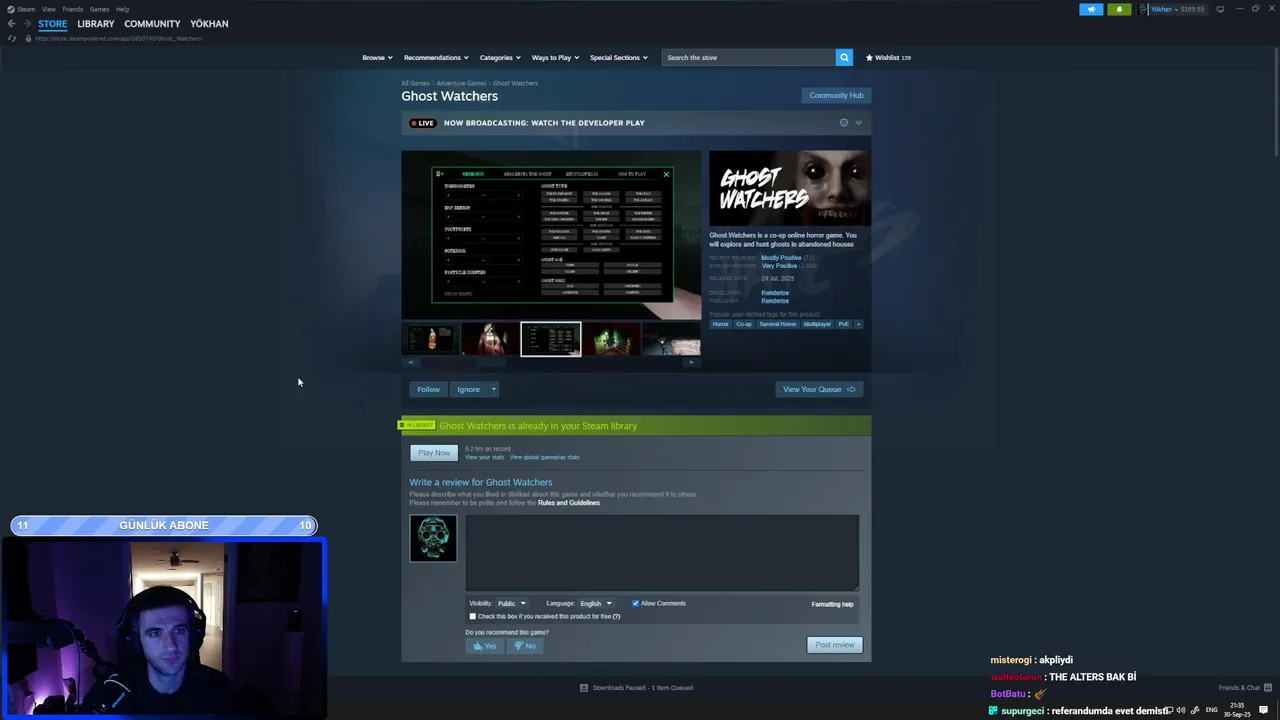Click the thumbs down No recommend button
The image size is (1280, 720).
click(x=525, y=645)
